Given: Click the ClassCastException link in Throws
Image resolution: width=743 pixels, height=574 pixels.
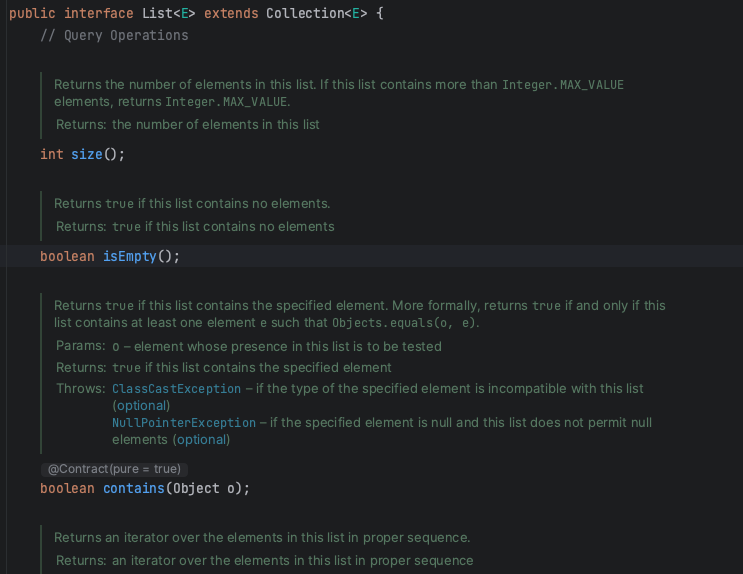Looking at the screenshot, I should pyautogui.click(x=176, y=389).
